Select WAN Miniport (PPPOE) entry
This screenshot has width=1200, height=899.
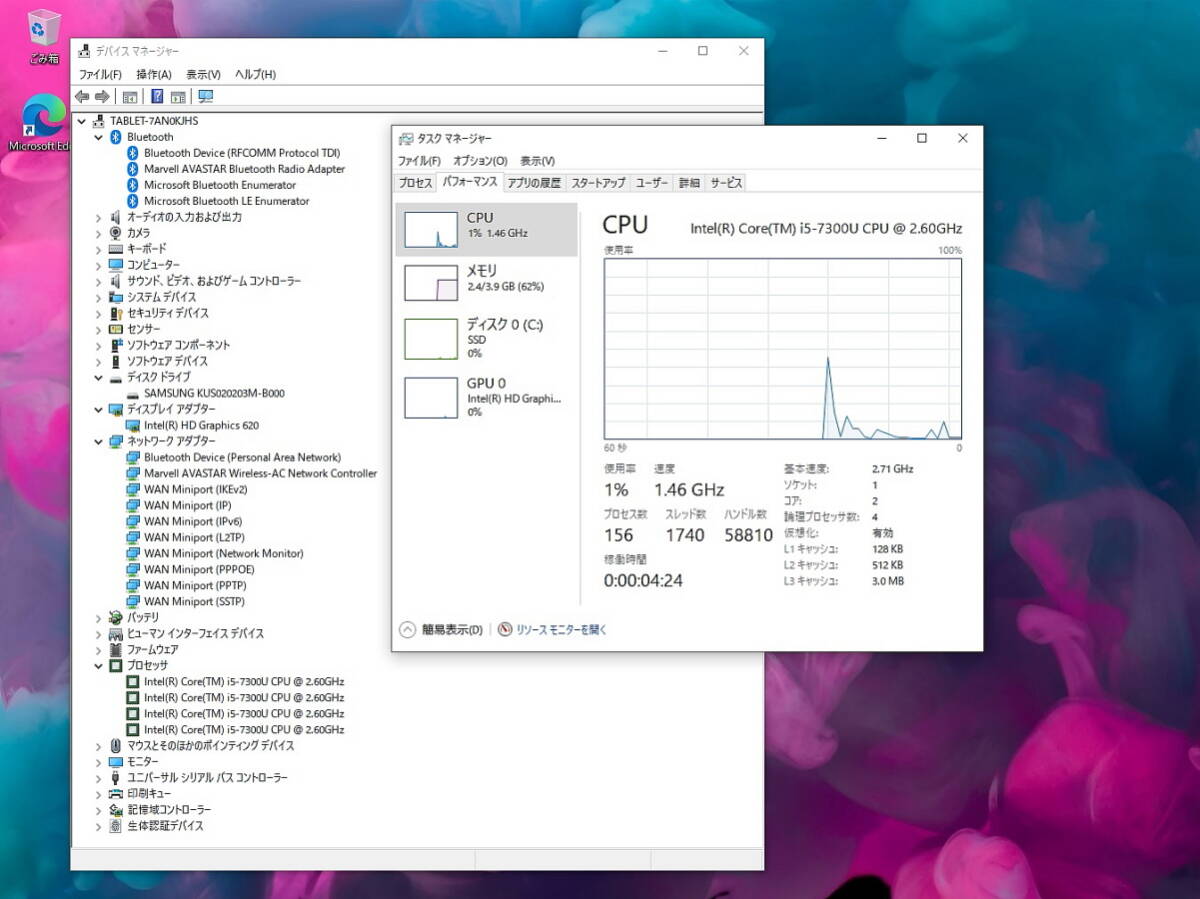click(199, 569)
